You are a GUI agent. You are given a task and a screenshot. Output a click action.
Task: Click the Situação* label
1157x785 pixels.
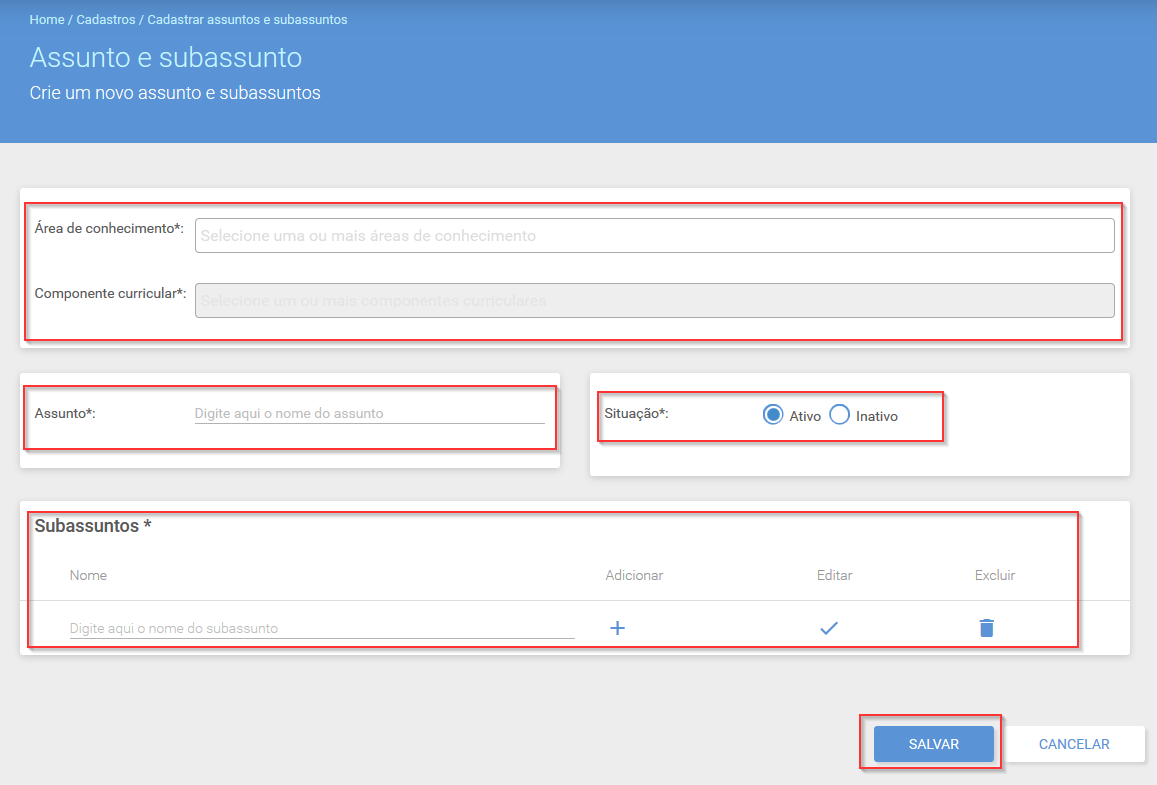[636, 413]
